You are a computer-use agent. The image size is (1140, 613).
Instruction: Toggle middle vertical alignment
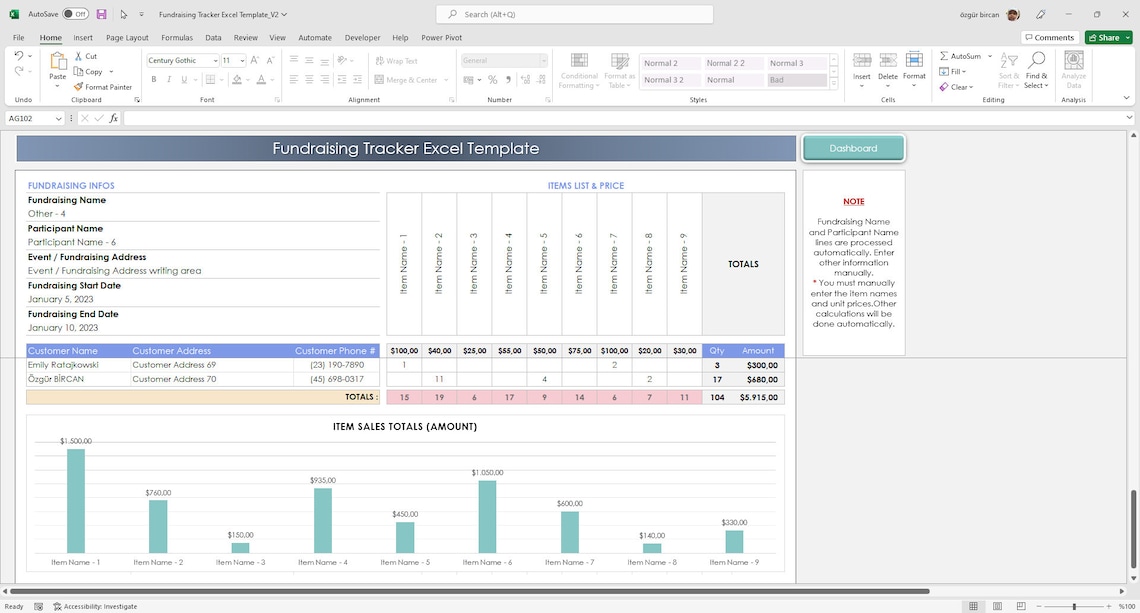click(309, 60)
